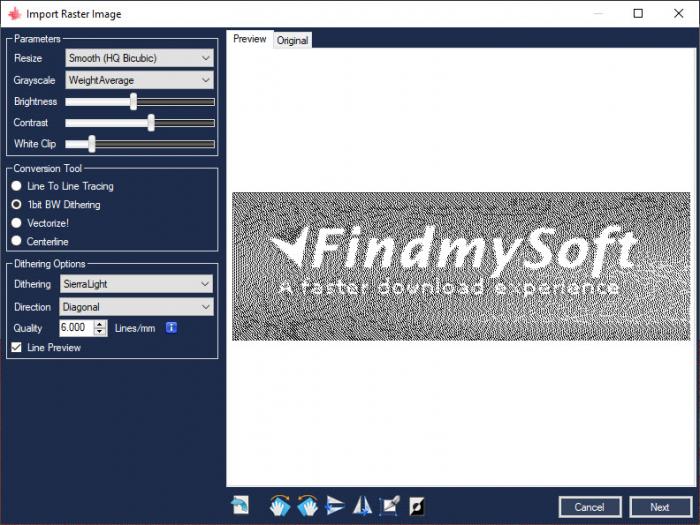This screenshot has height=525, width=700.
Task: Rotate image clockwise with the hand icon
Action: point(280,506)
